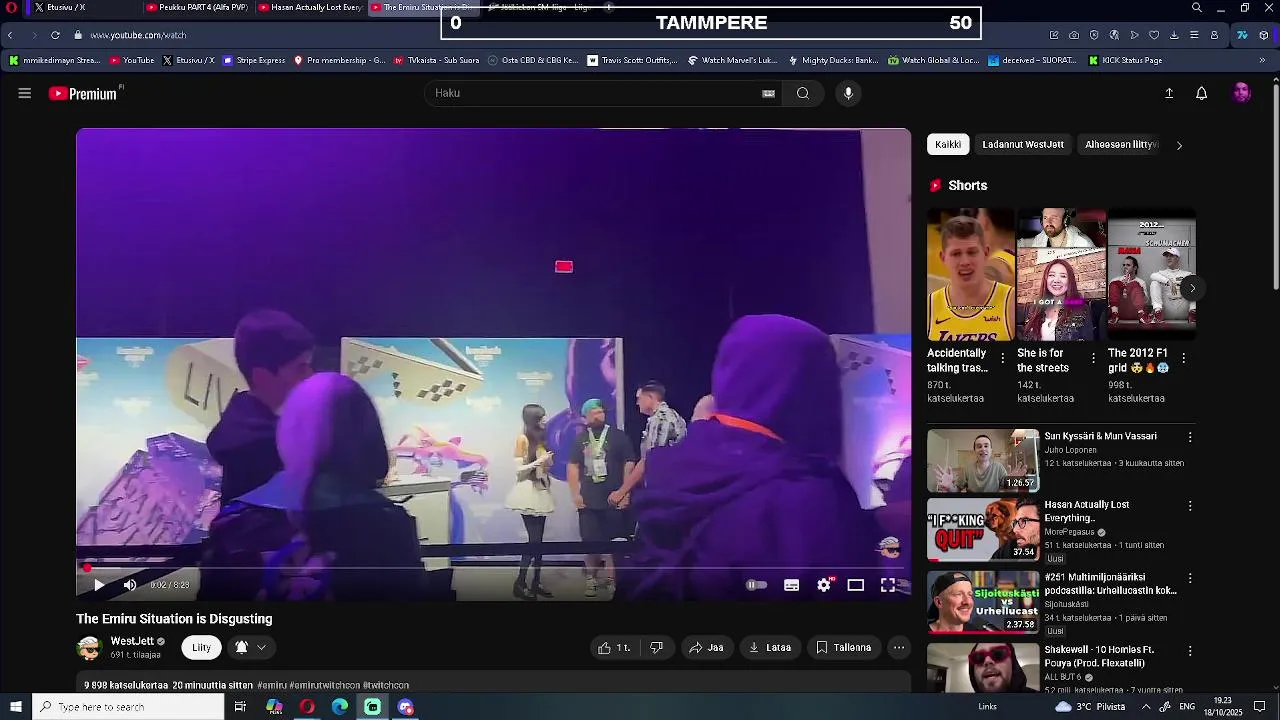Show more Shorts with the next arrow
1280x720 pixels.
(x=1191, y=288)
